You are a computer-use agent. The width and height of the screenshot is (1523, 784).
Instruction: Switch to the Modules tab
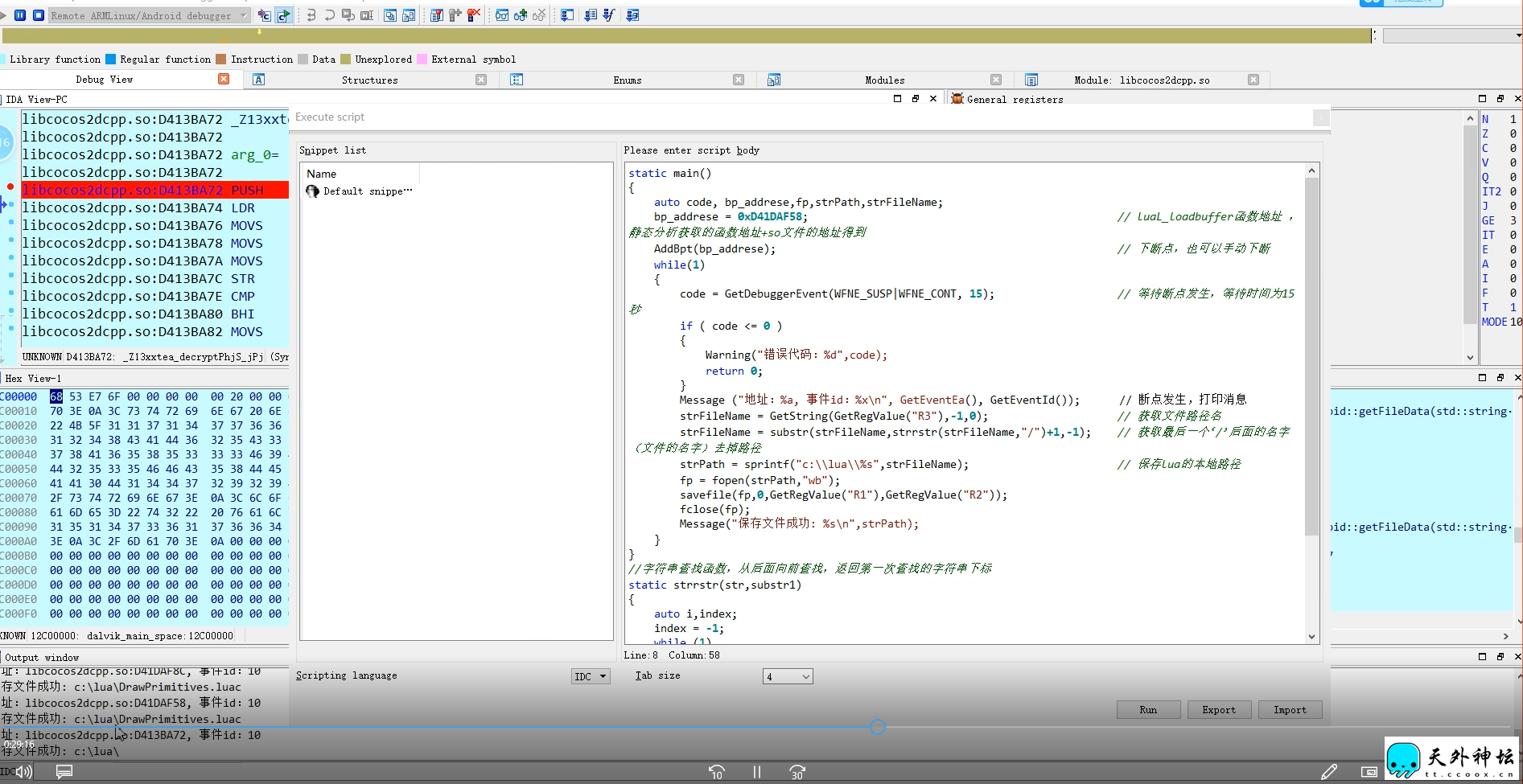point(885,80)
